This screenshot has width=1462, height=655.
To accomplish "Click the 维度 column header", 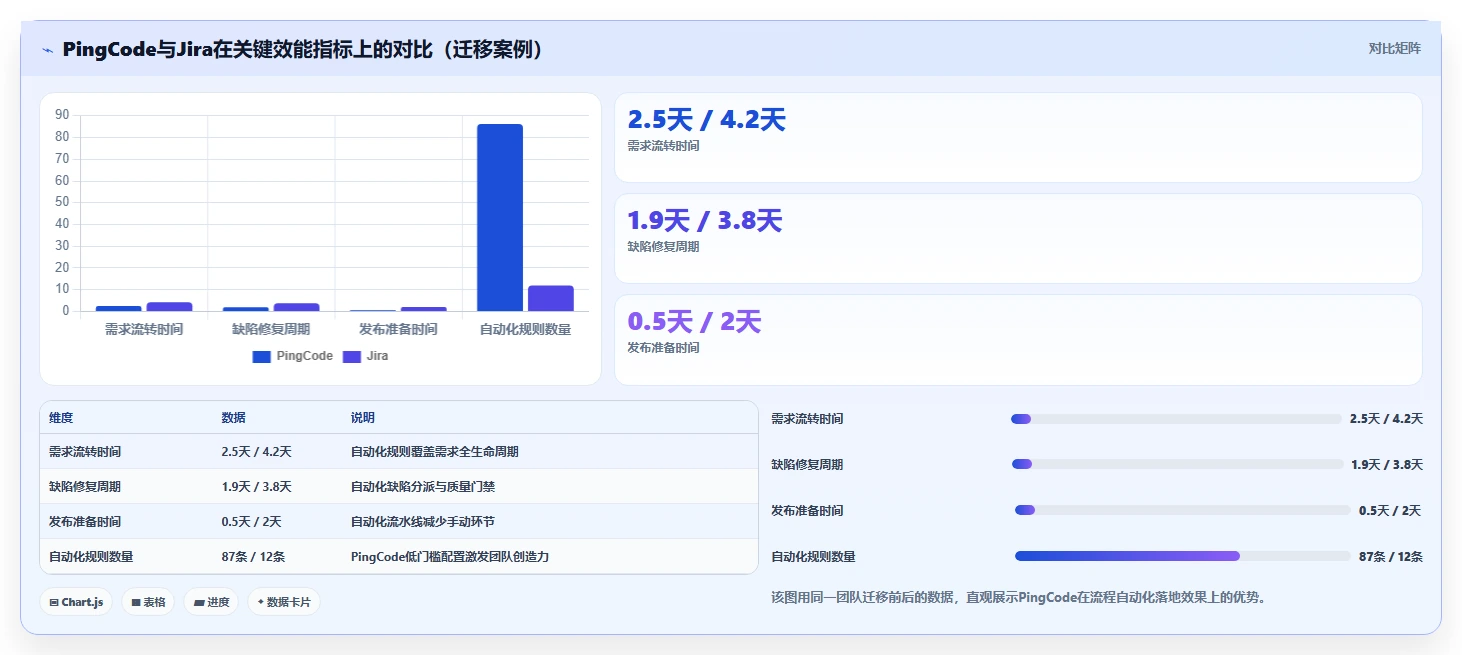I will click(61, 418).
